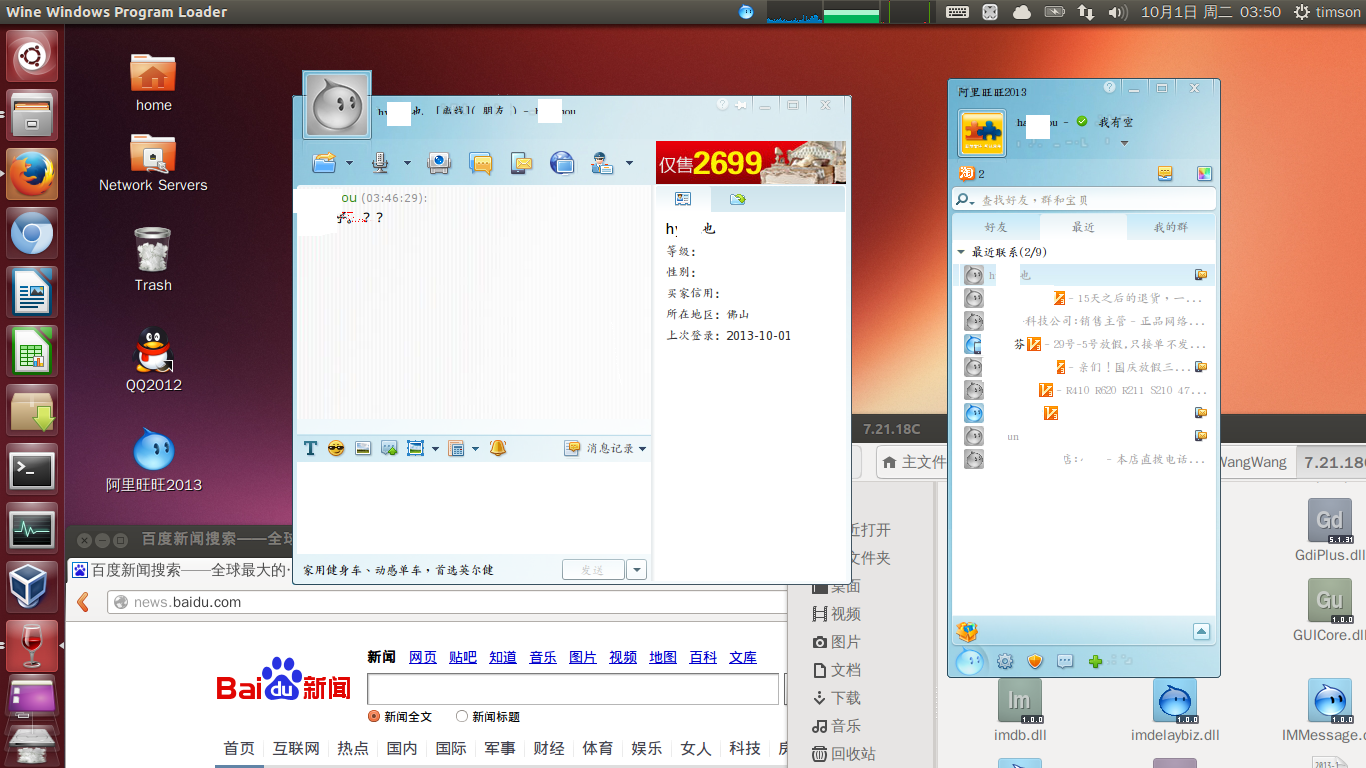Image resolution: width=1366 pixels, height=768 pixels.
Task: Open 消息记录 message history
Action: click(x=605, y=448)
